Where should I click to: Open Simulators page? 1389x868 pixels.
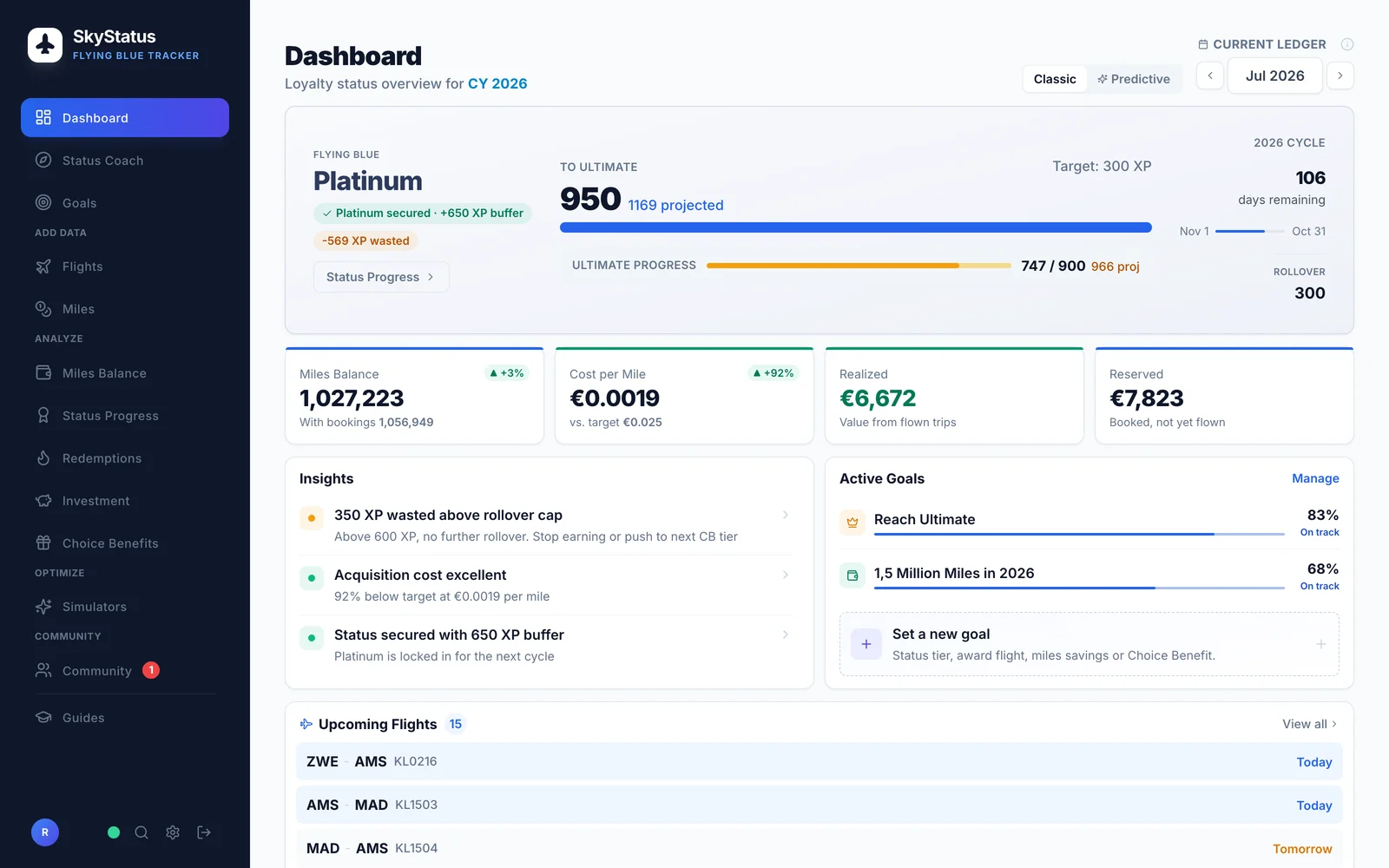pyautogui.click(x=125, y=607)
